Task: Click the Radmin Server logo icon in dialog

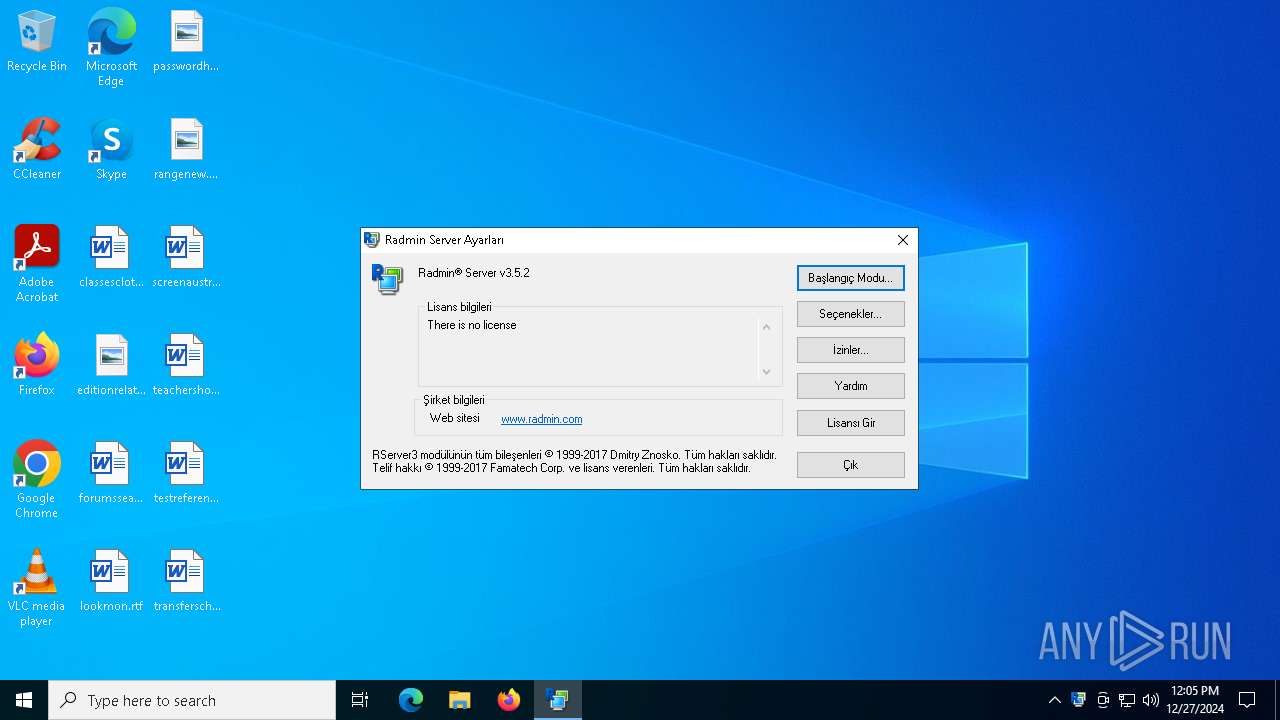Action: (387, 279)
